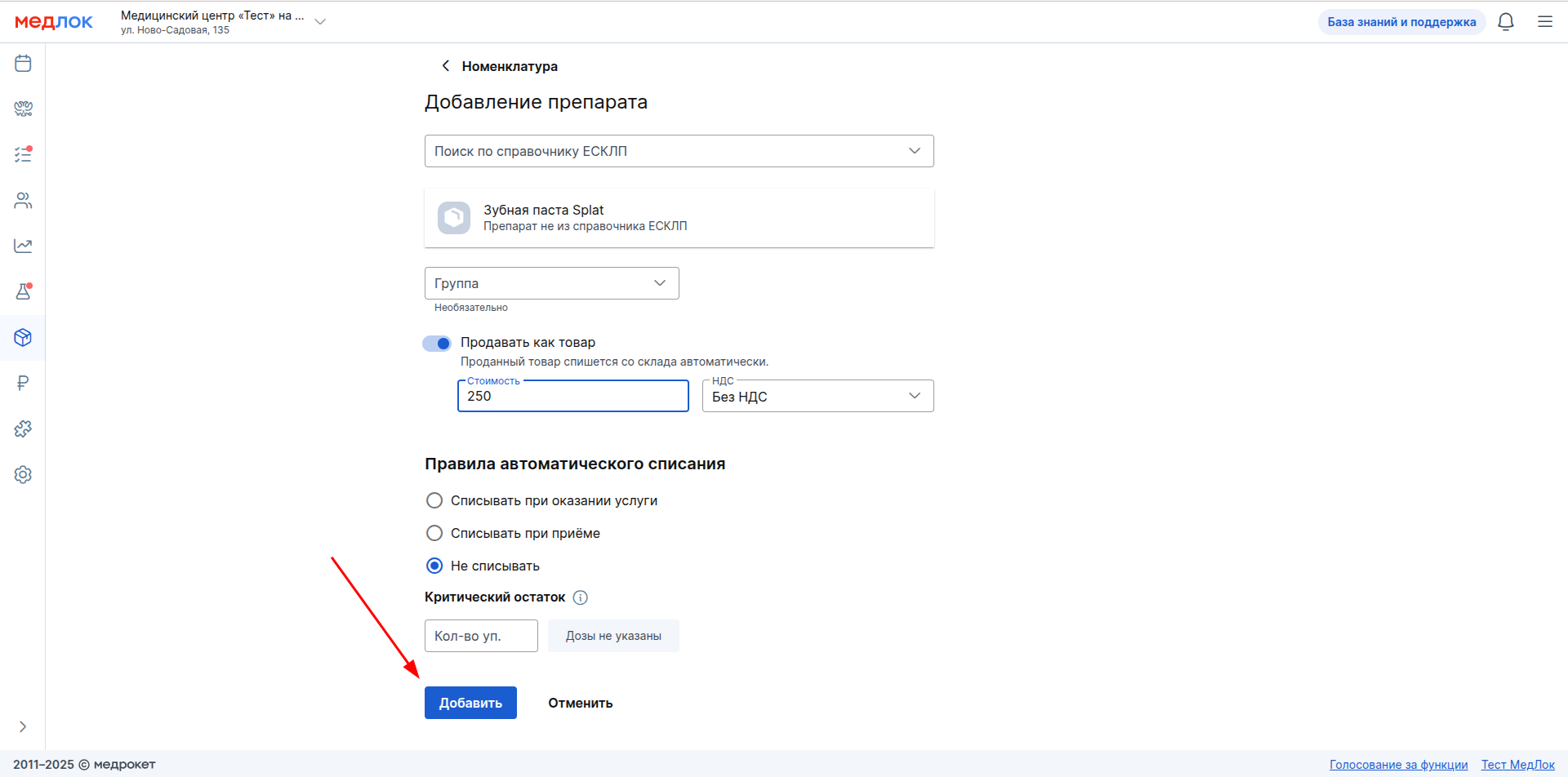Open notifications bell

[1506, 22]
